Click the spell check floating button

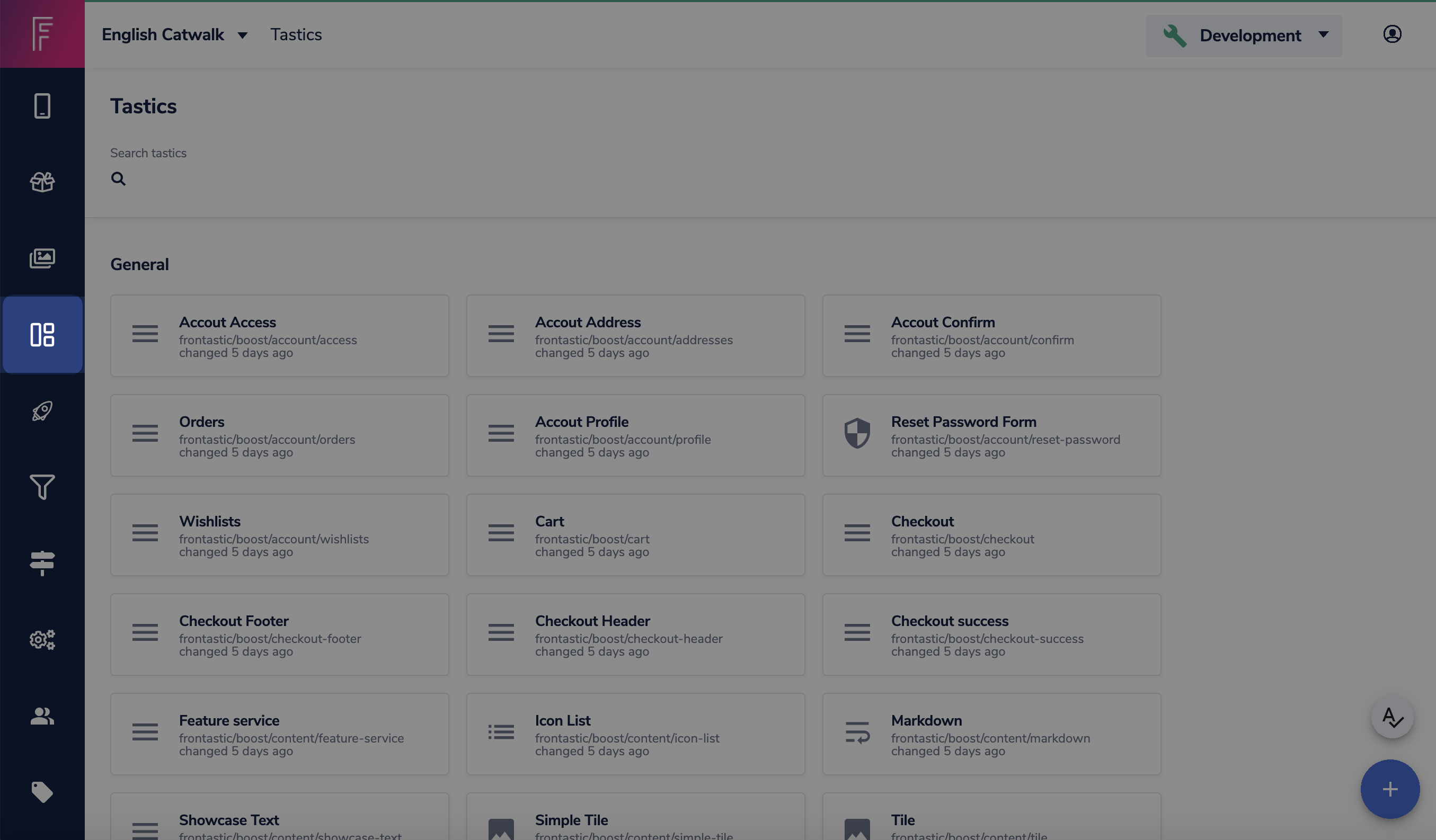point(1391,717)
